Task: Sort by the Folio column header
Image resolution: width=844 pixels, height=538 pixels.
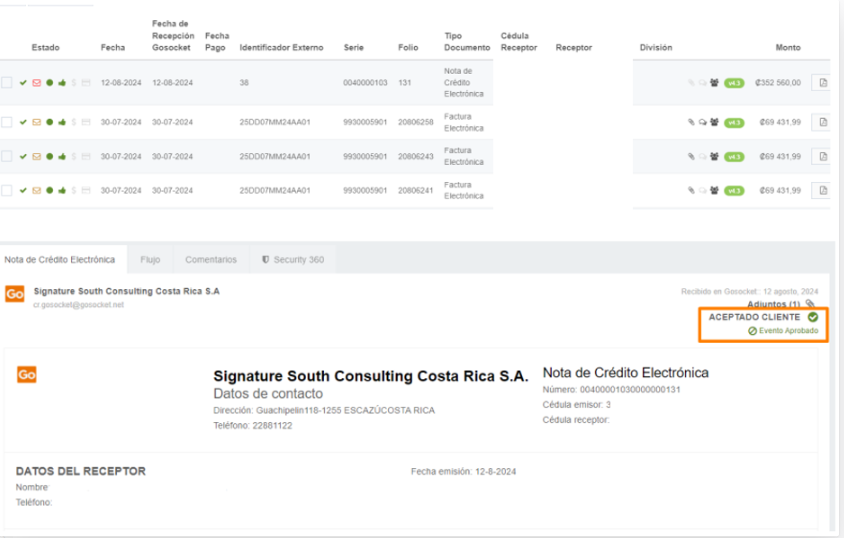Action: coord(408,47)
